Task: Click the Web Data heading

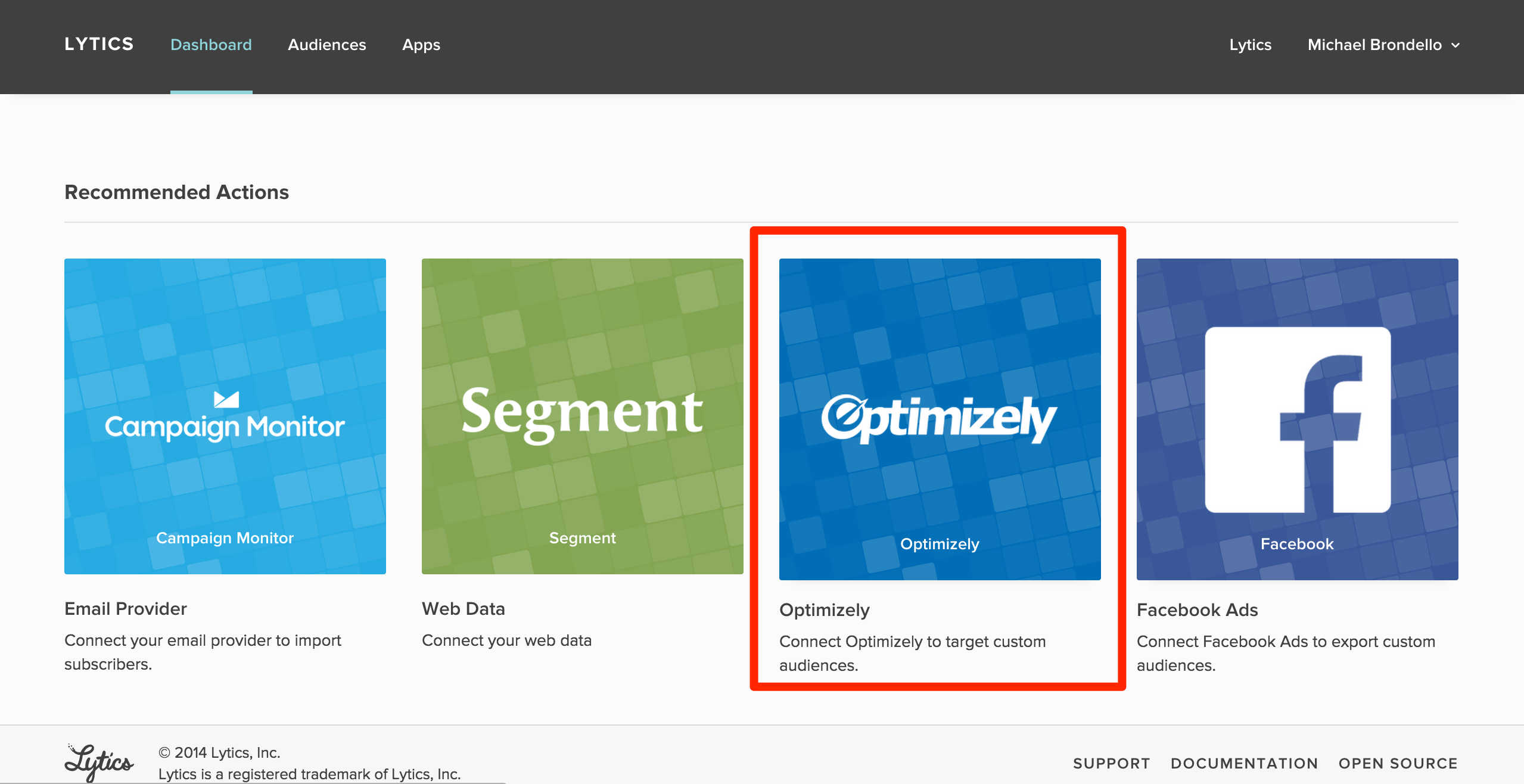Action: pos(463,608)
